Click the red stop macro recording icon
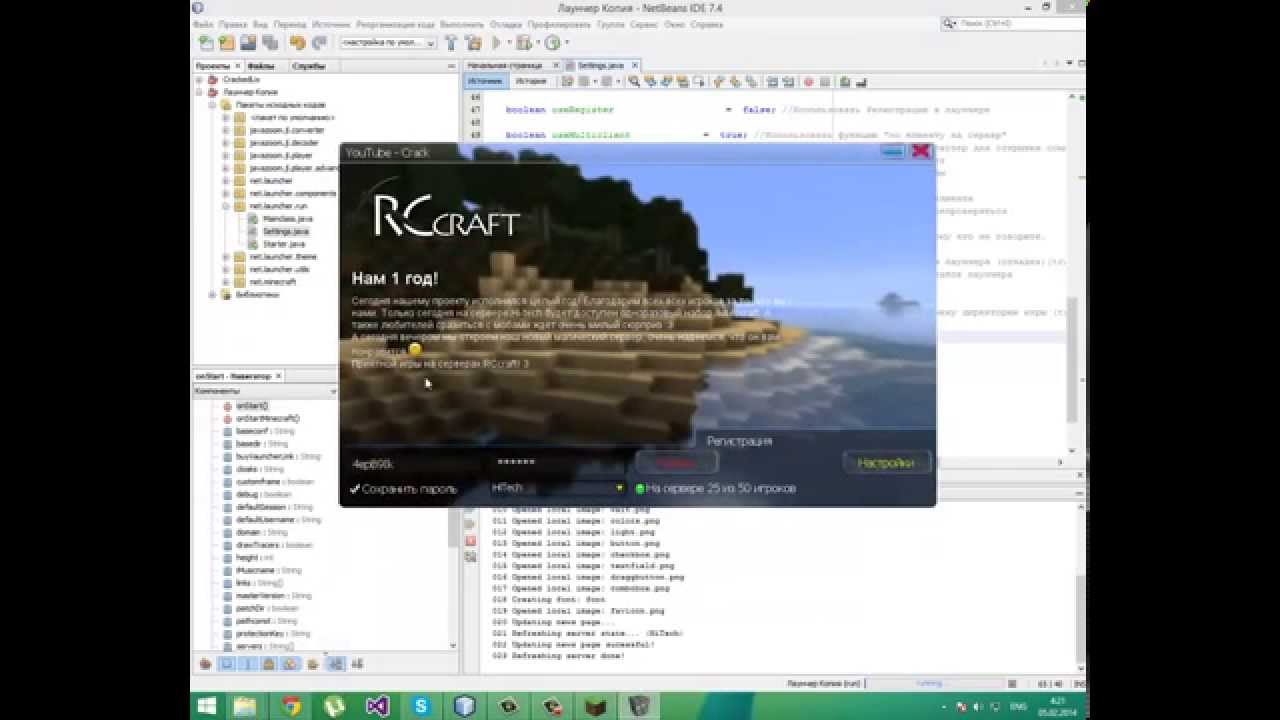 (809, 81)
